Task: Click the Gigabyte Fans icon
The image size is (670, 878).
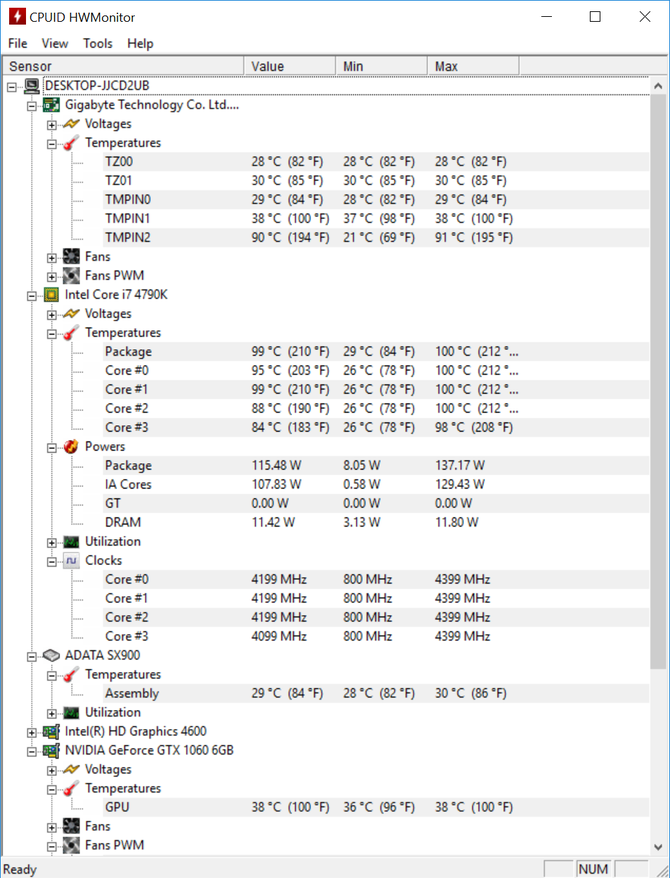Action: 71,256
